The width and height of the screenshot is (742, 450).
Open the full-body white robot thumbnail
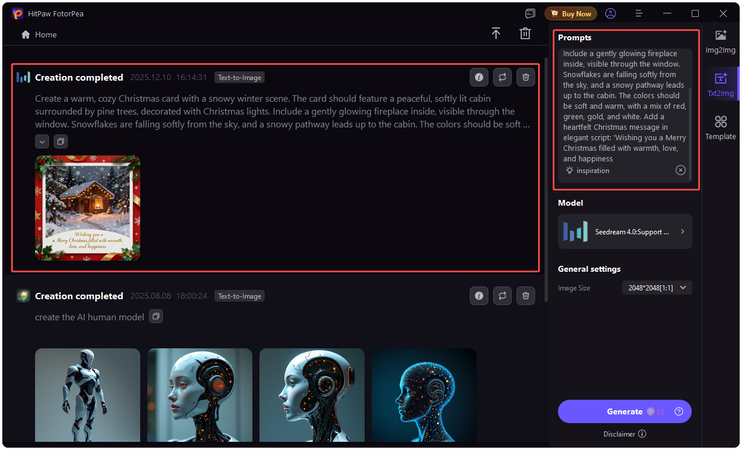click(88, 395)
